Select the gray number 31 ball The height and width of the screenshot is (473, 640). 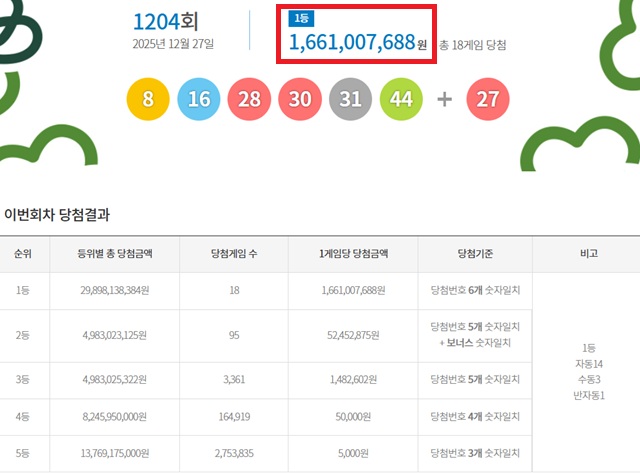click(350, 99)
